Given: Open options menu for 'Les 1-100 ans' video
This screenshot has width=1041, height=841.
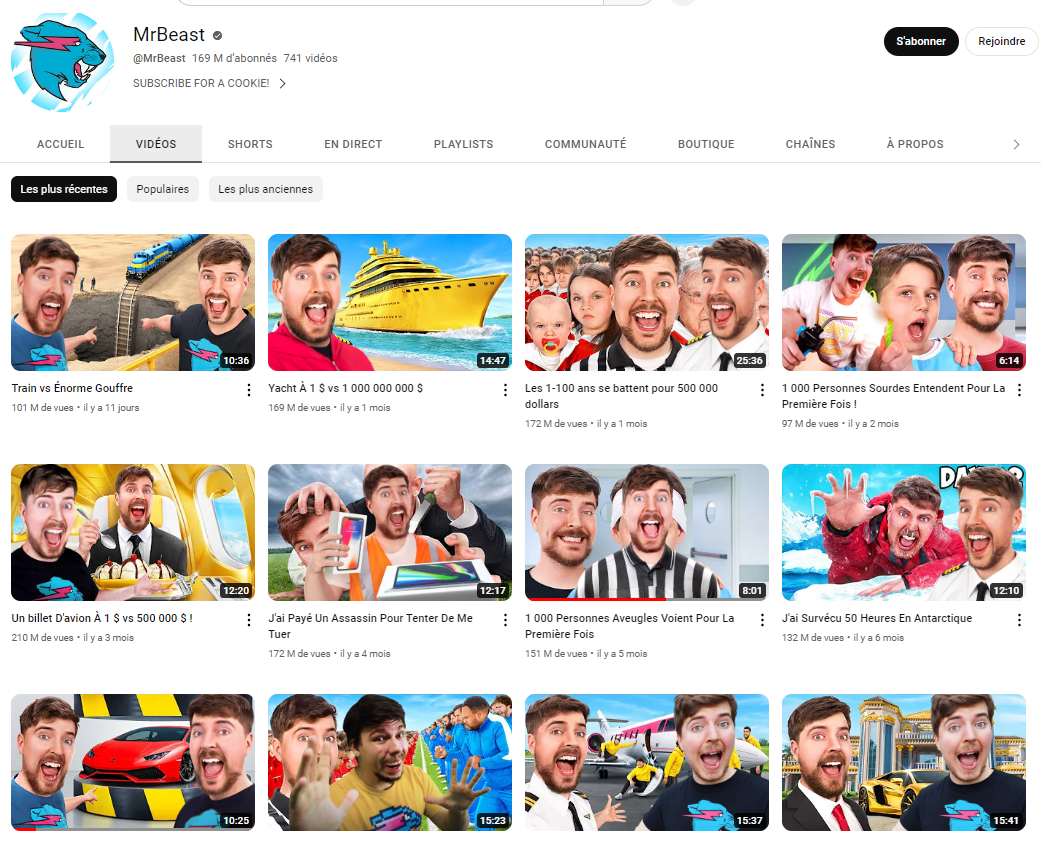Looking at the screenshot, I should (x=762, y=390).
